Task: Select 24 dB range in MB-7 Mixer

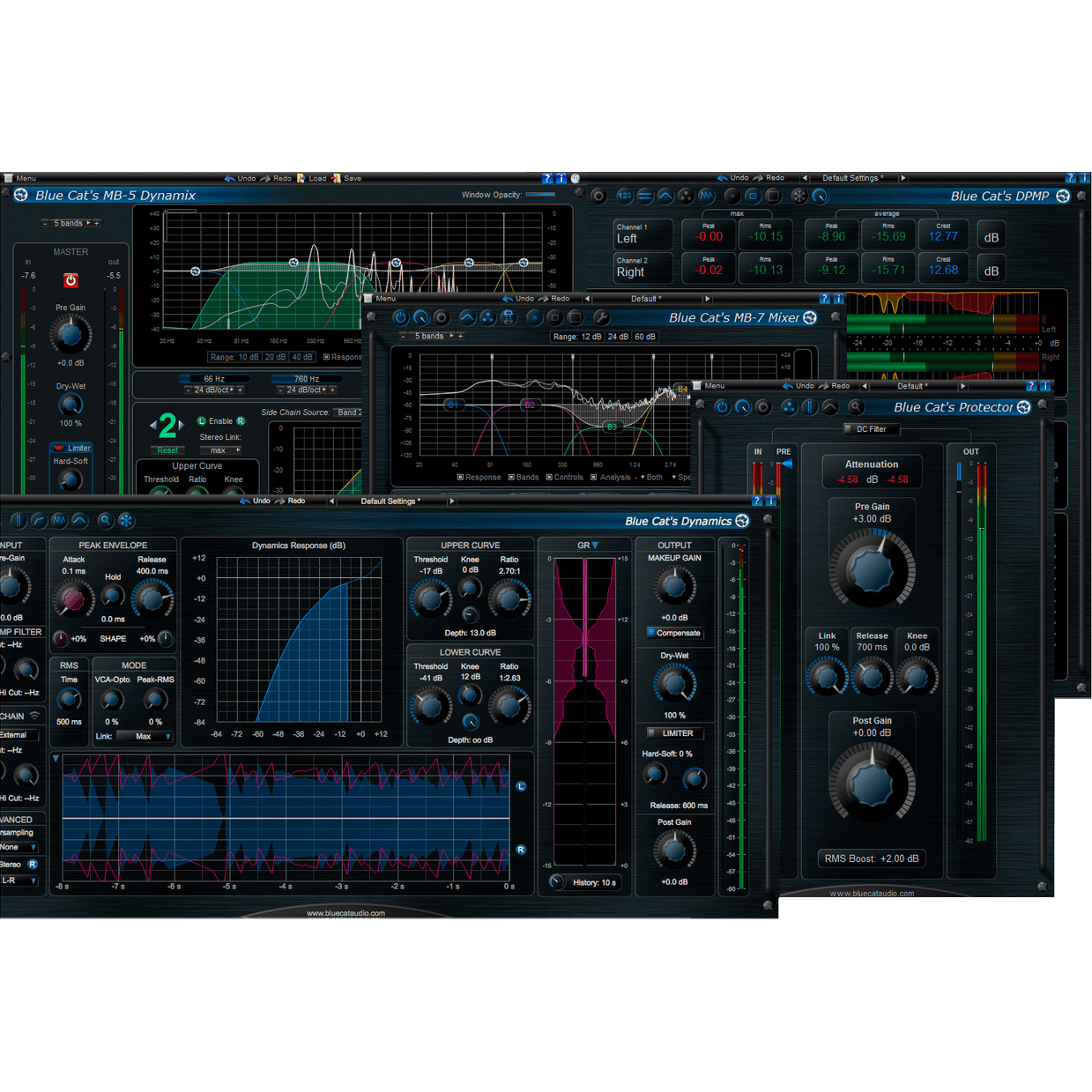Action: [618, 337]
